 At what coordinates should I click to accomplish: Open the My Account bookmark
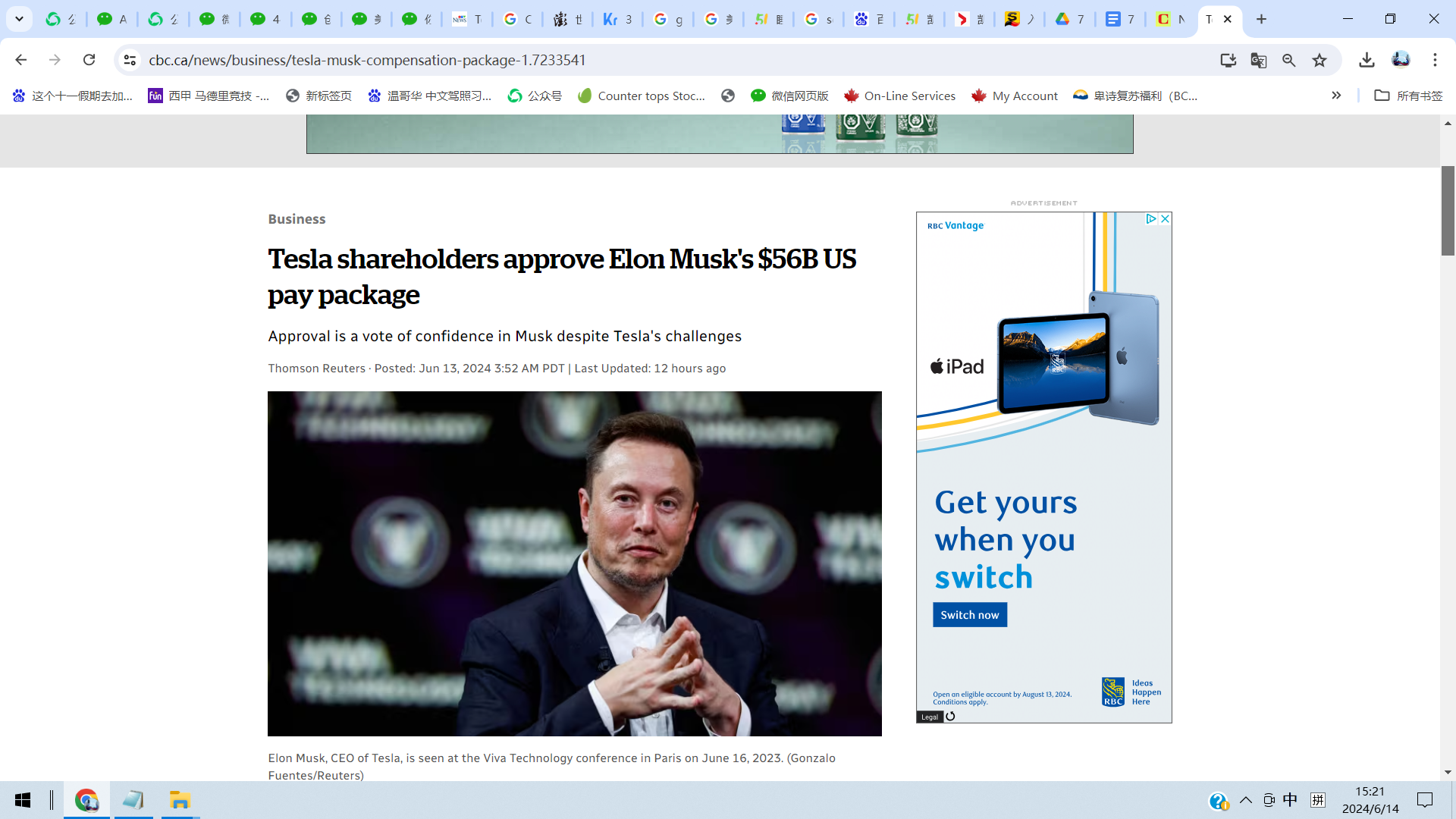1015,96
